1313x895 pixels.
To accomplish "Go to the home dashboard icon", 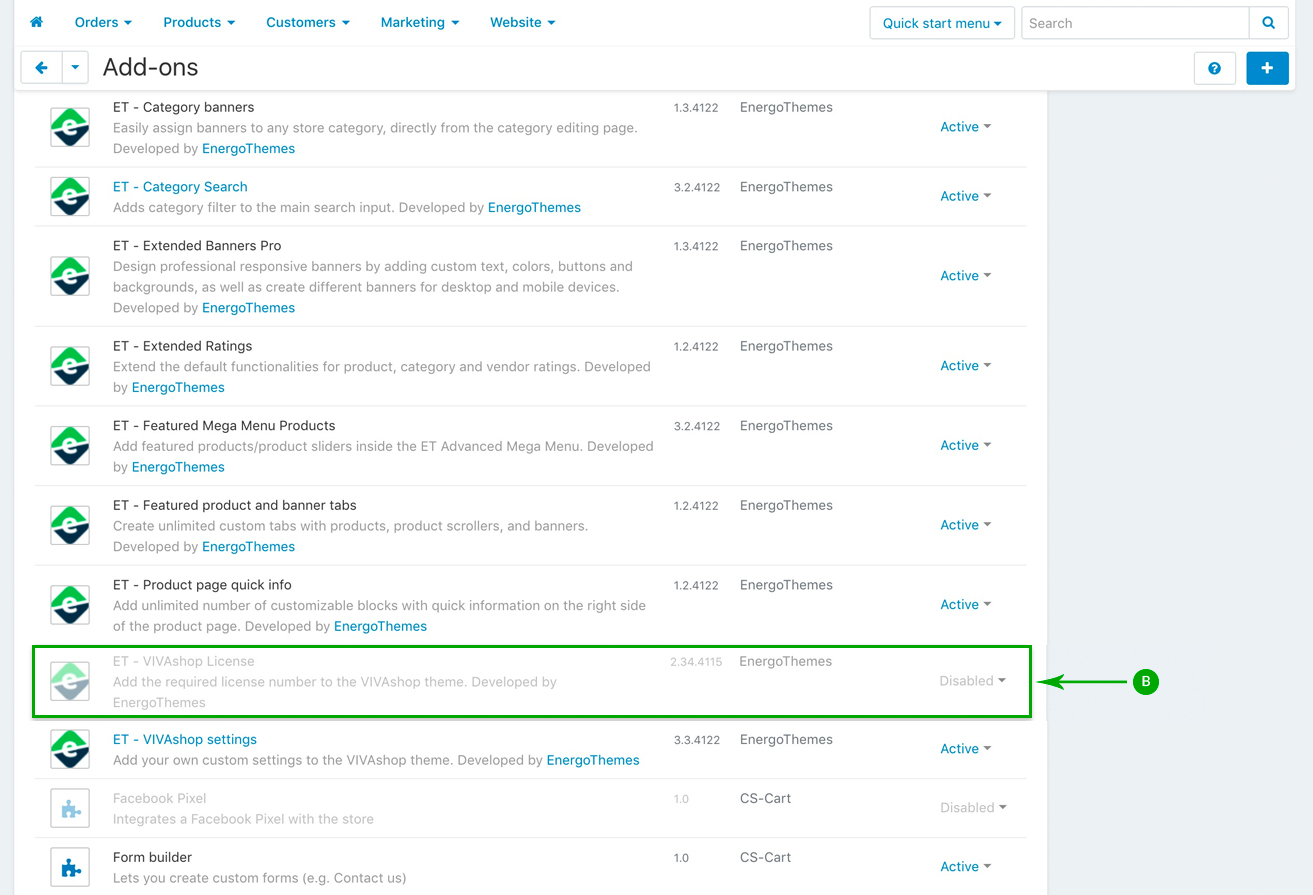I will [x=37, y=22].
